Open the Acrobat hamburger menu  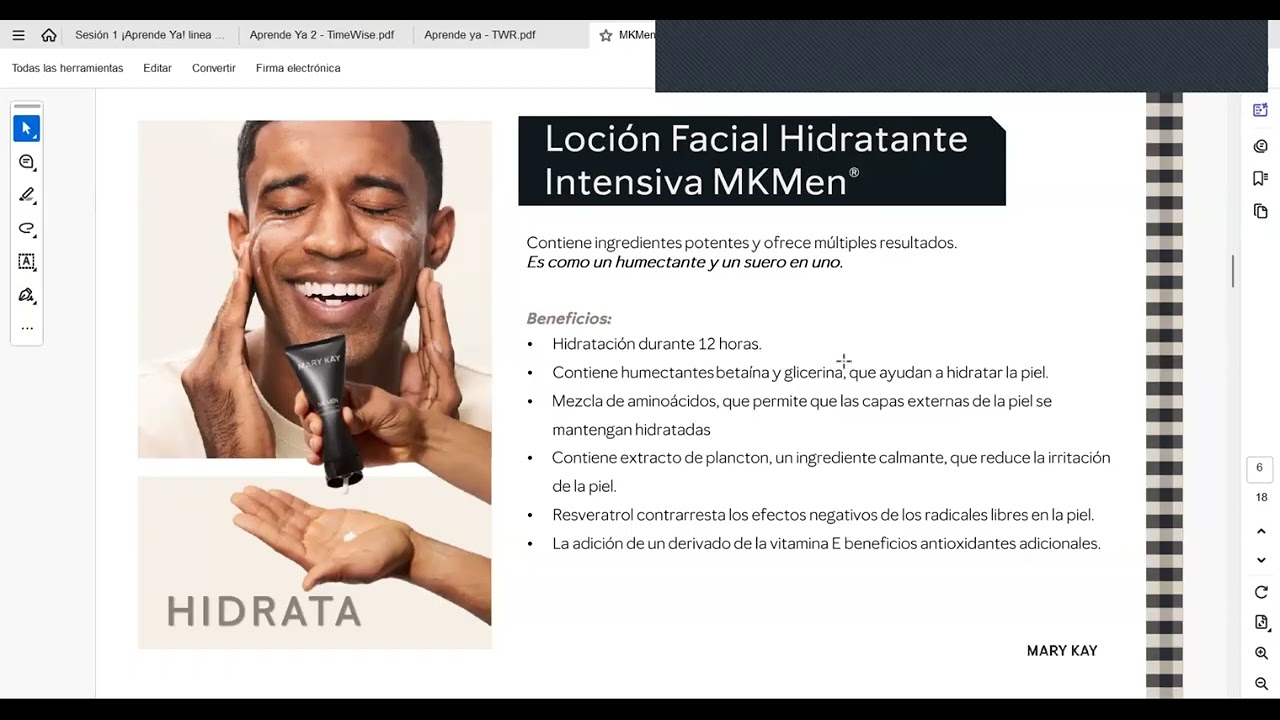(x=18, y=35)
